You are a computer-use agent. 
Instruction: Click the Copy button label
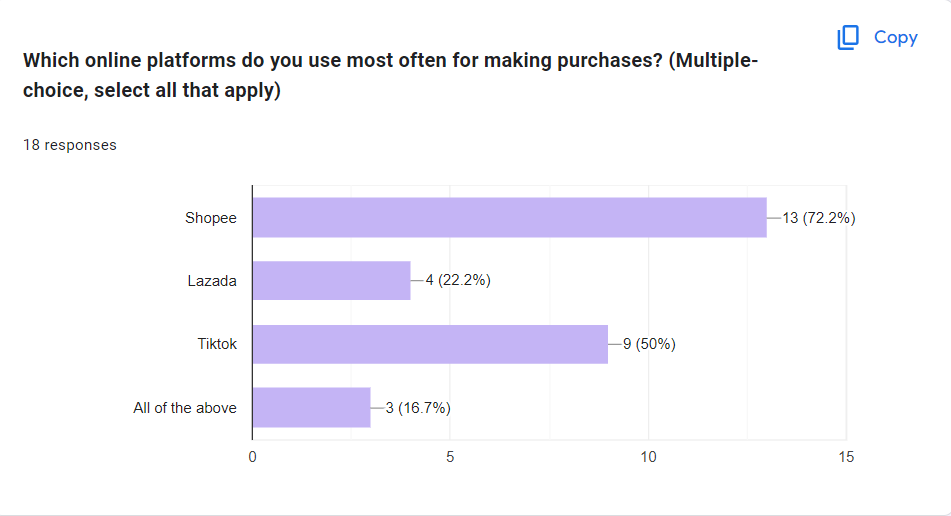[x=895, y=37]
